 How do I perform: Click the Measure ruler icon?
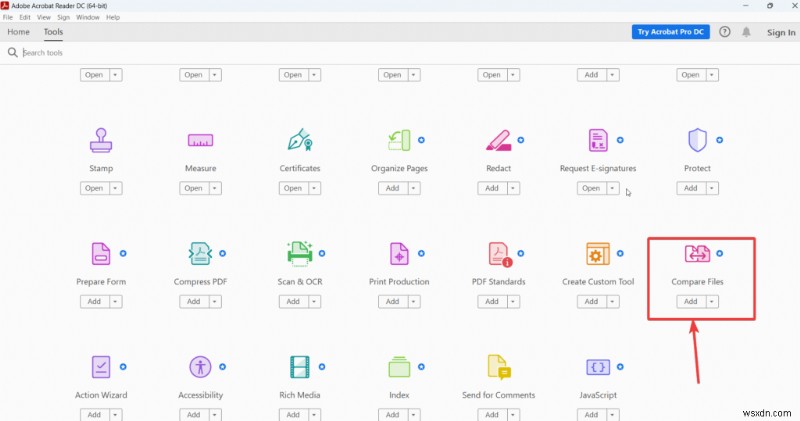pos(201,140)
